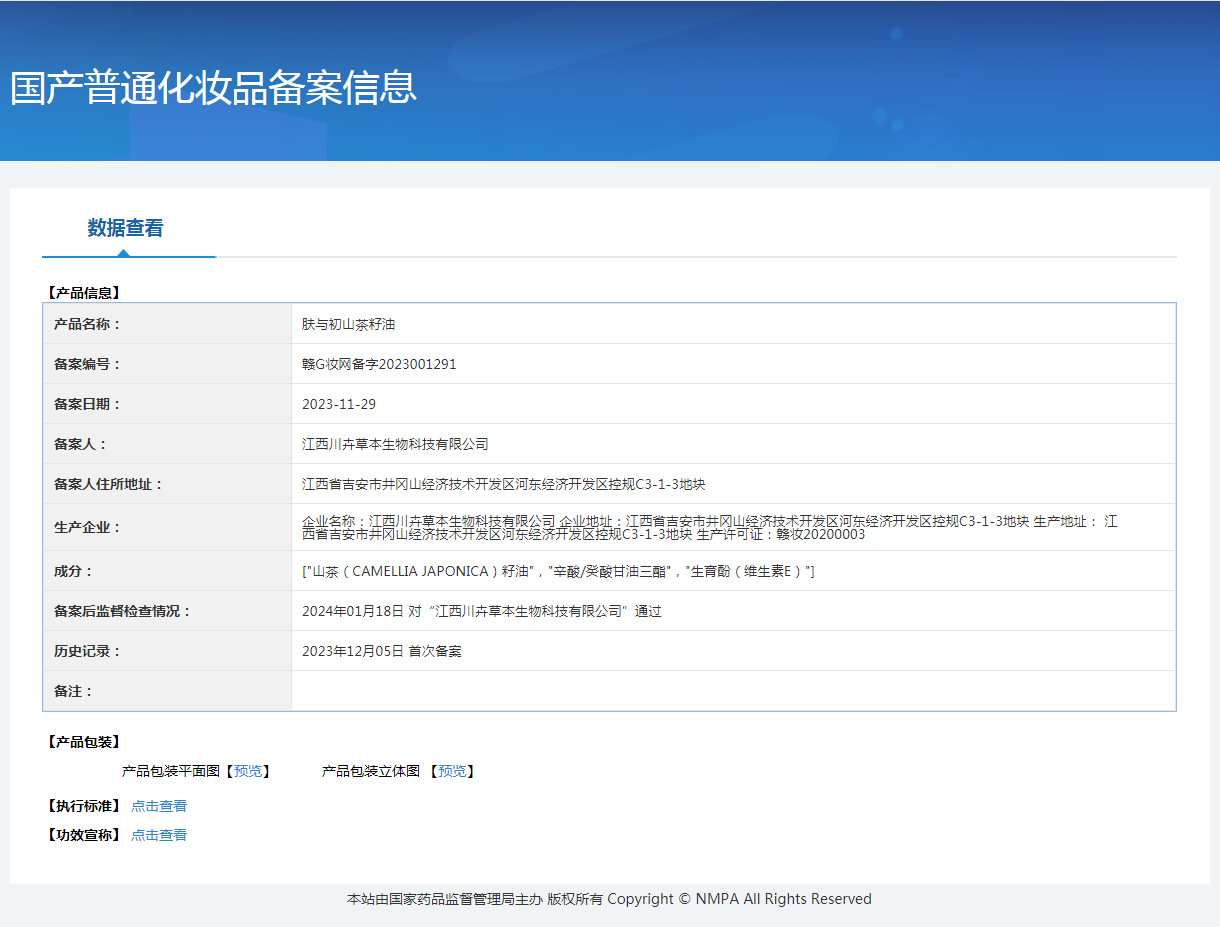Image resolution: width=1220 pixels, height=927 pixels.
Task: Open 预览 link for 产品包装平面图
Action: pos(248,771)
